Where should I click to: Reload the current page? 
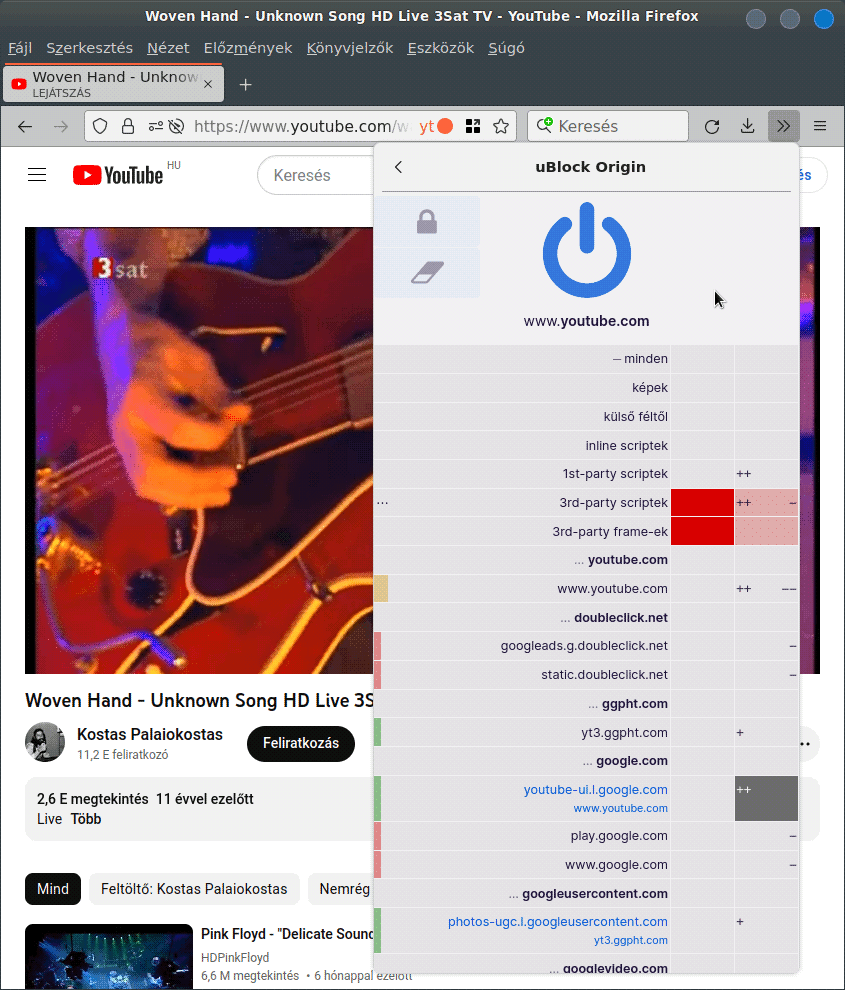pyautogui.click(x=712, y=126)
